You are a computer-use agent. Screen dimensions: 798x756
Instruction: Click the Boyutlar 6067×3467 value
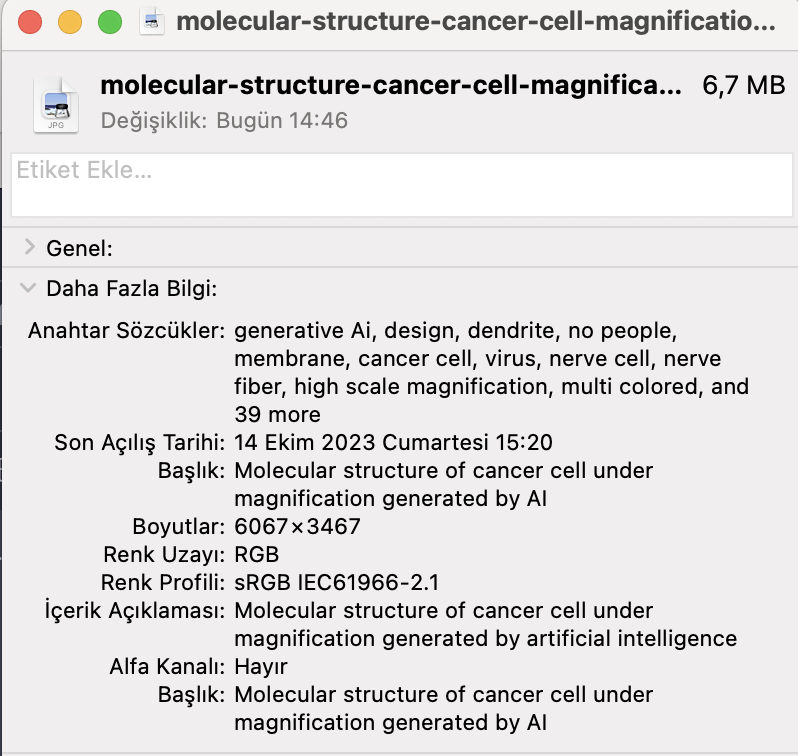297,526
